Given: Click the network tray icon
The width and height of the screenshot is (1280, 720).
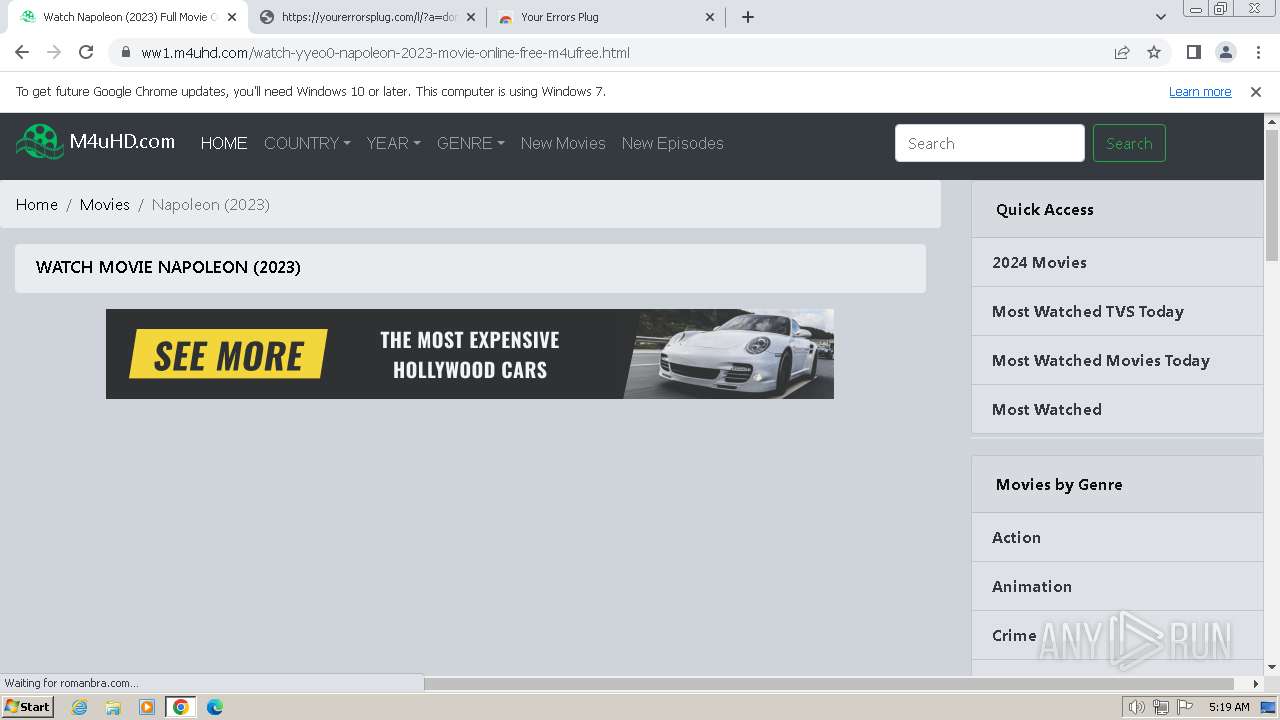Looking at the screenshot, I should (x=1160, y=707).
